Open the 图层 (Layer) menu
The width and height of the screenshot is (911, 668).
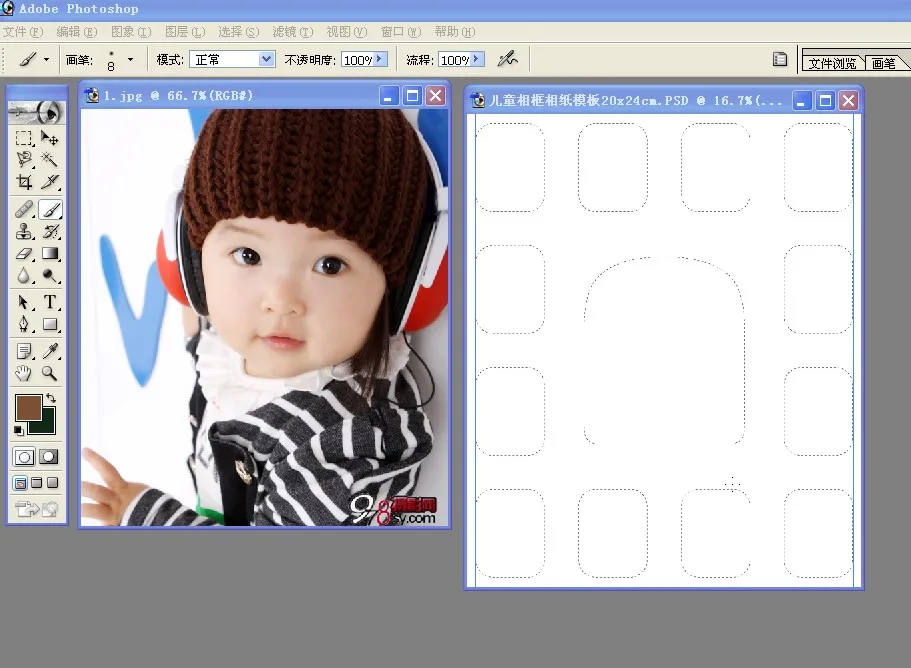point(185,32)
